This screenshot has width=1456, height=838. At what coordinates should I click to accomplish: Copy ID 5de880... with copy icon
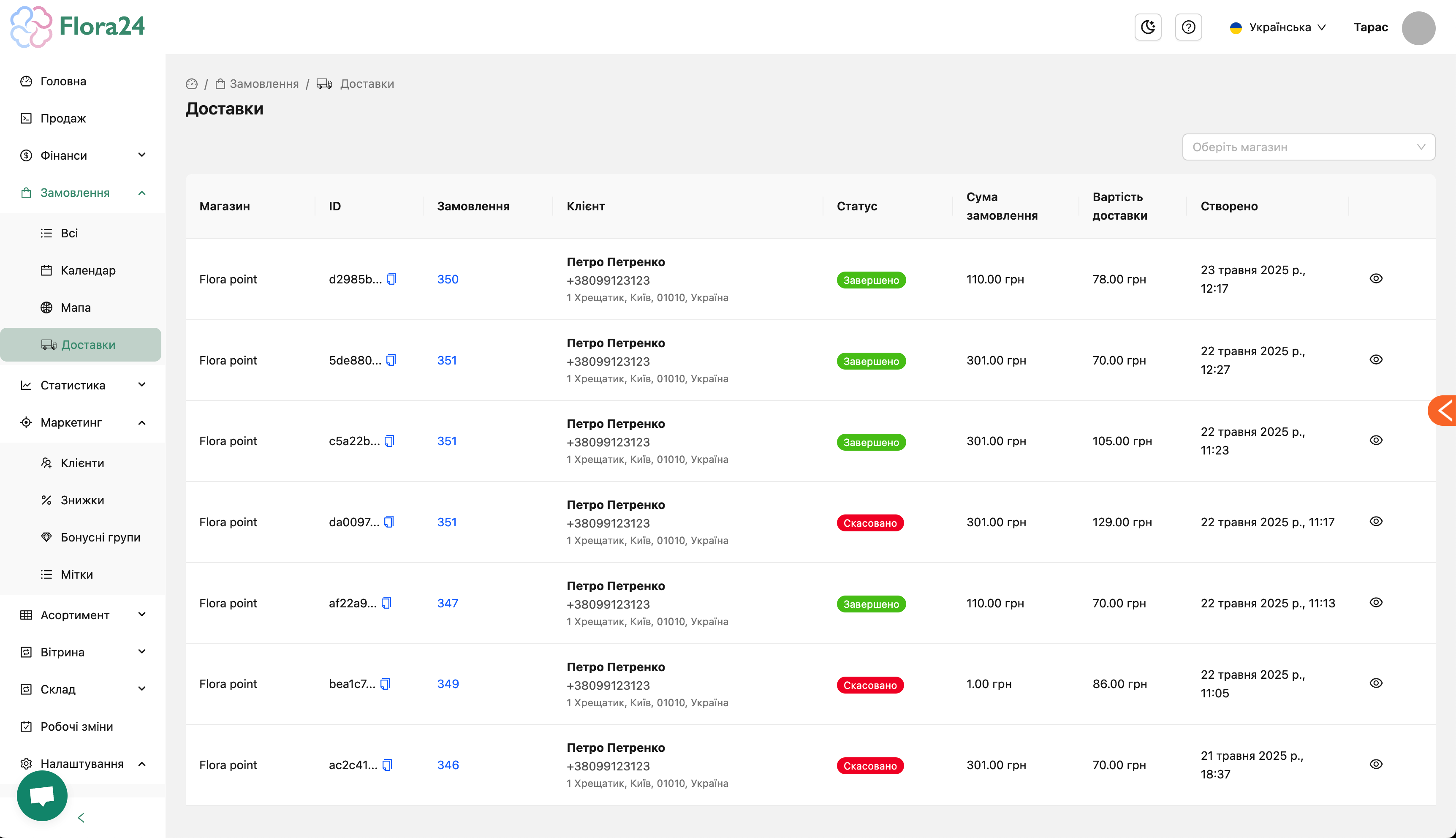tap(391, 360)
